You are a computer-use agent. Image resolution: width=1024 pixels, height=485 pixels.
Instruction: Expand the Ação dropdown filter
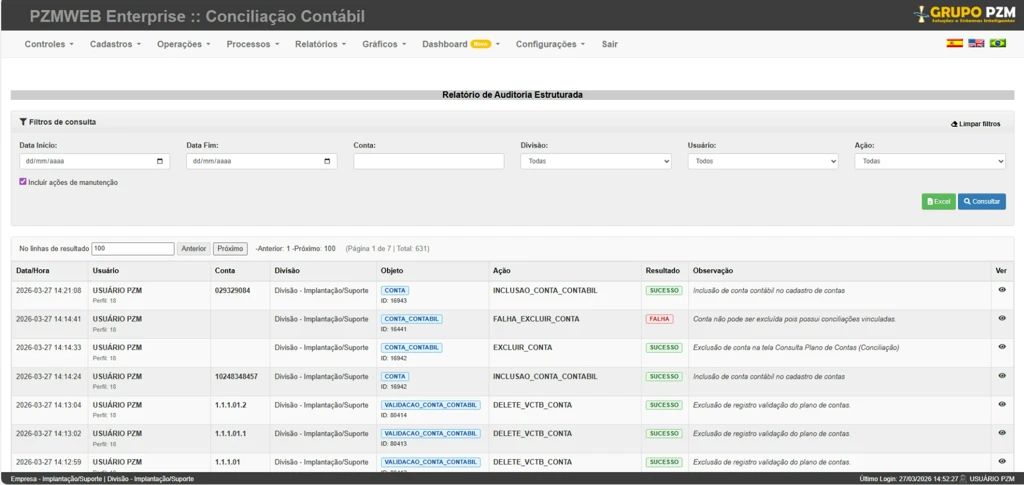[x=929, y=161]
